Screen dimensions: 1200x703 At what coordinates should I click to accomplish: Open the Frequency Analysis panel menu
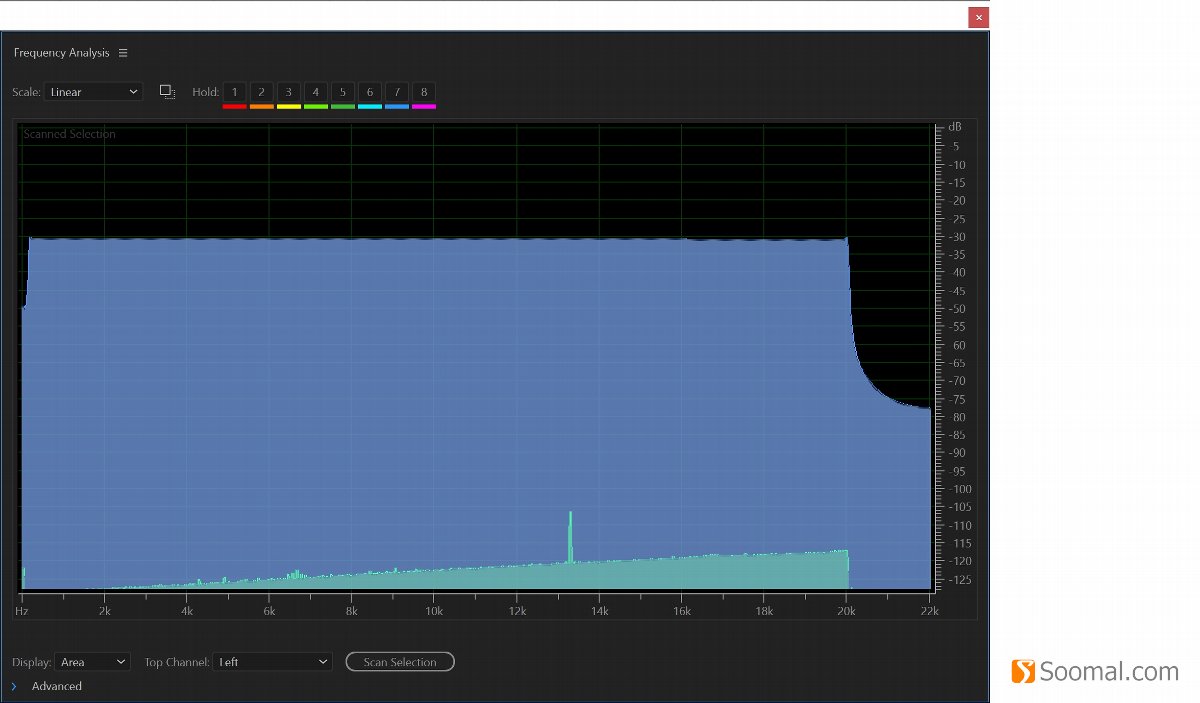click(124, 52)
